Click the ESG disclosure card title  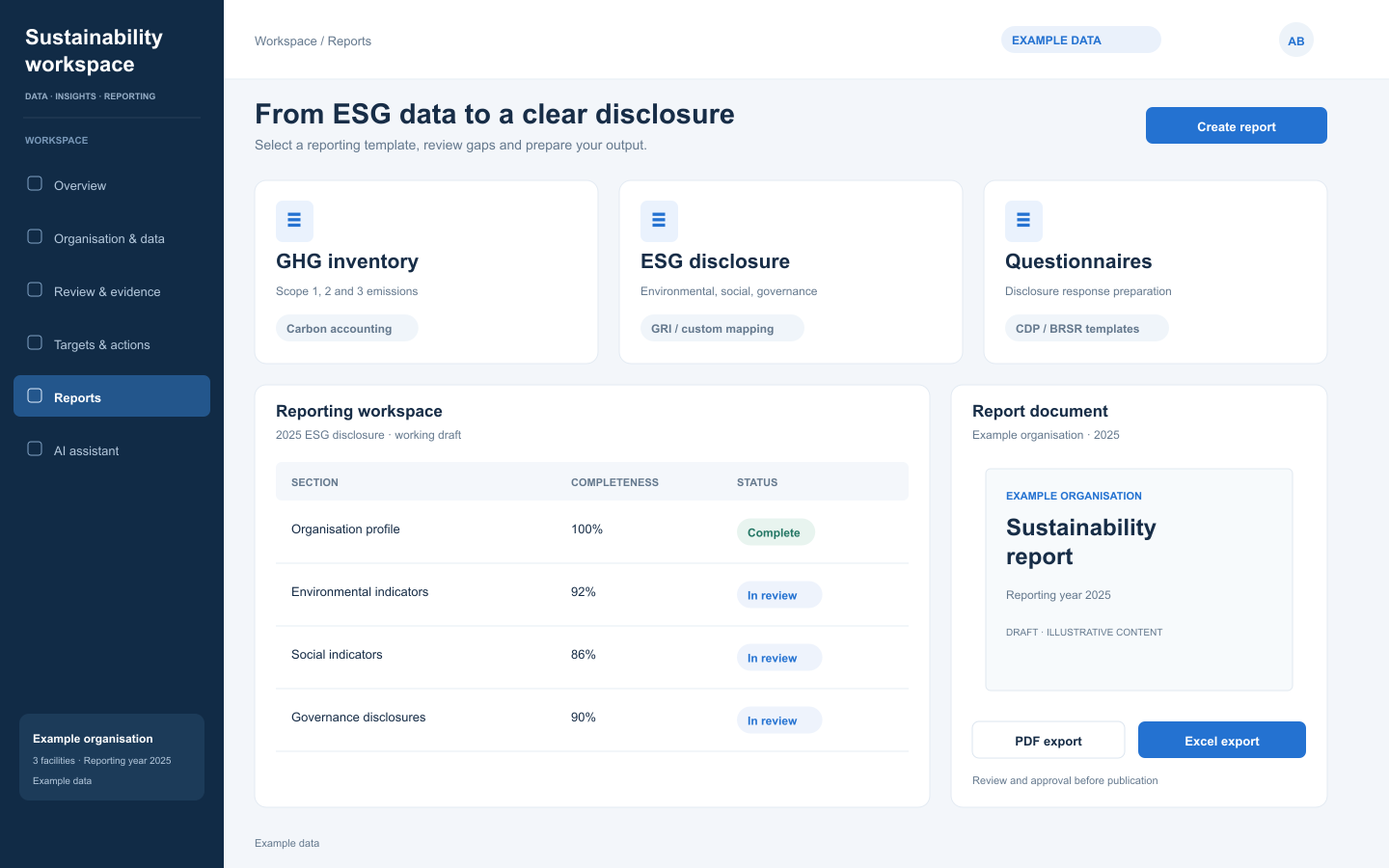[715, 261]
